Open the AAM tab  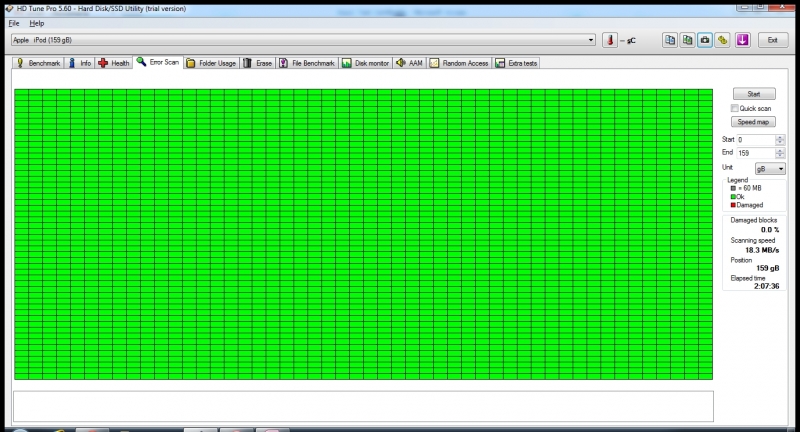coord(410,63)
